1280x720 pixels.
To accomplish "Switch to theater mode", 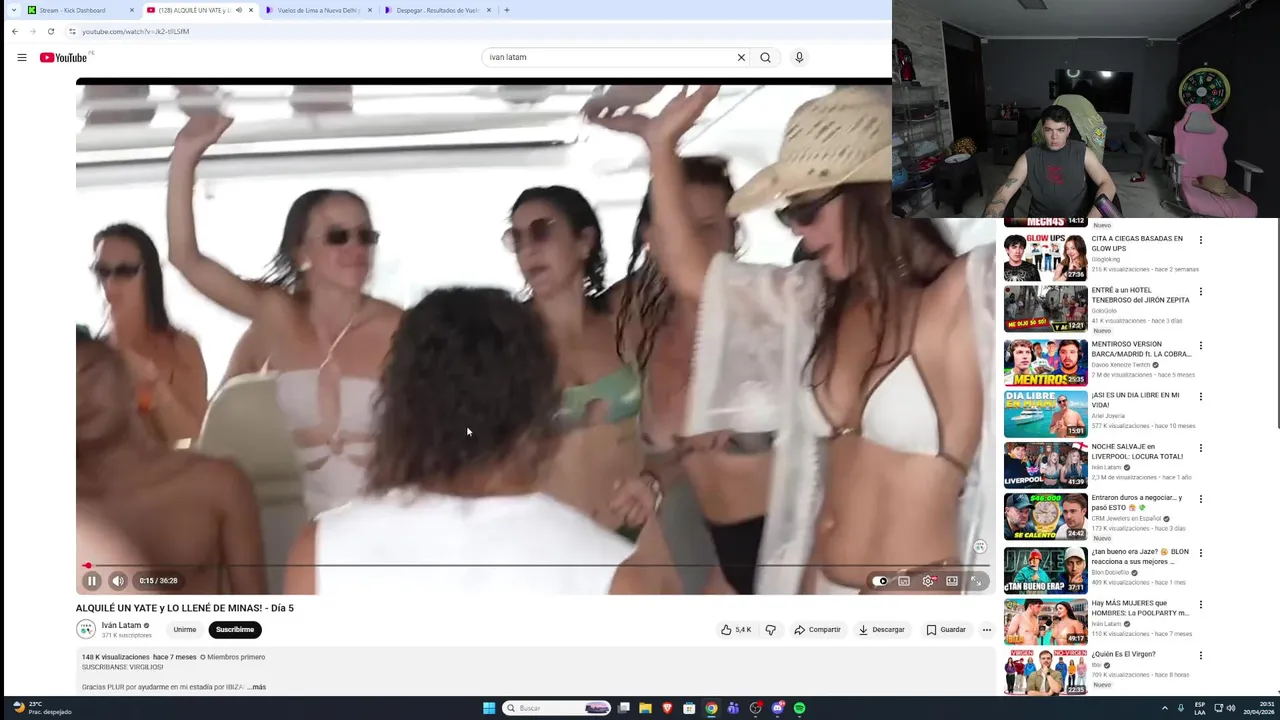I will (952, 581).
